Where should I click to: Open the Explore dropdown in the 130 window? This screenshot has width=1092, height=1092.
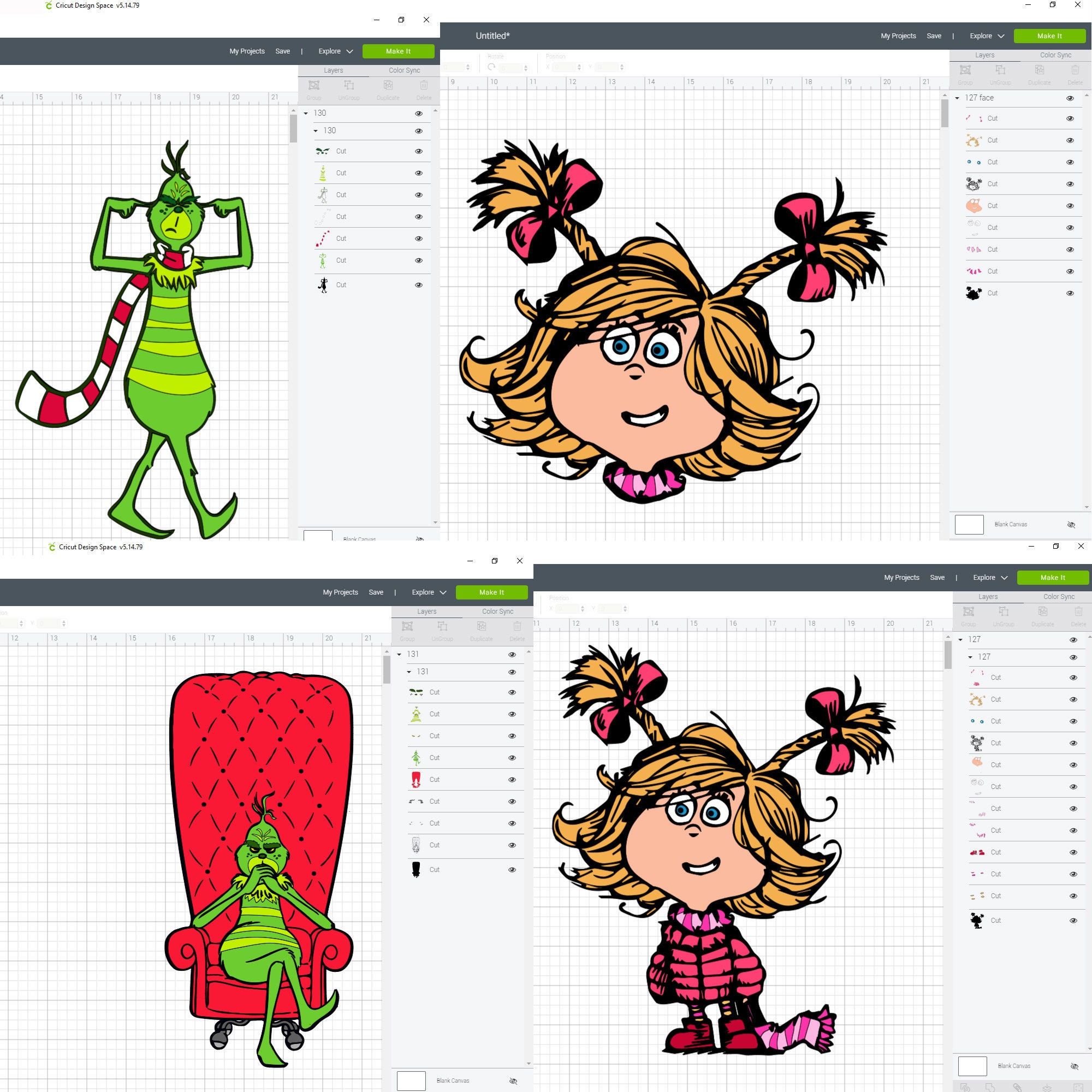pos(336,51)
